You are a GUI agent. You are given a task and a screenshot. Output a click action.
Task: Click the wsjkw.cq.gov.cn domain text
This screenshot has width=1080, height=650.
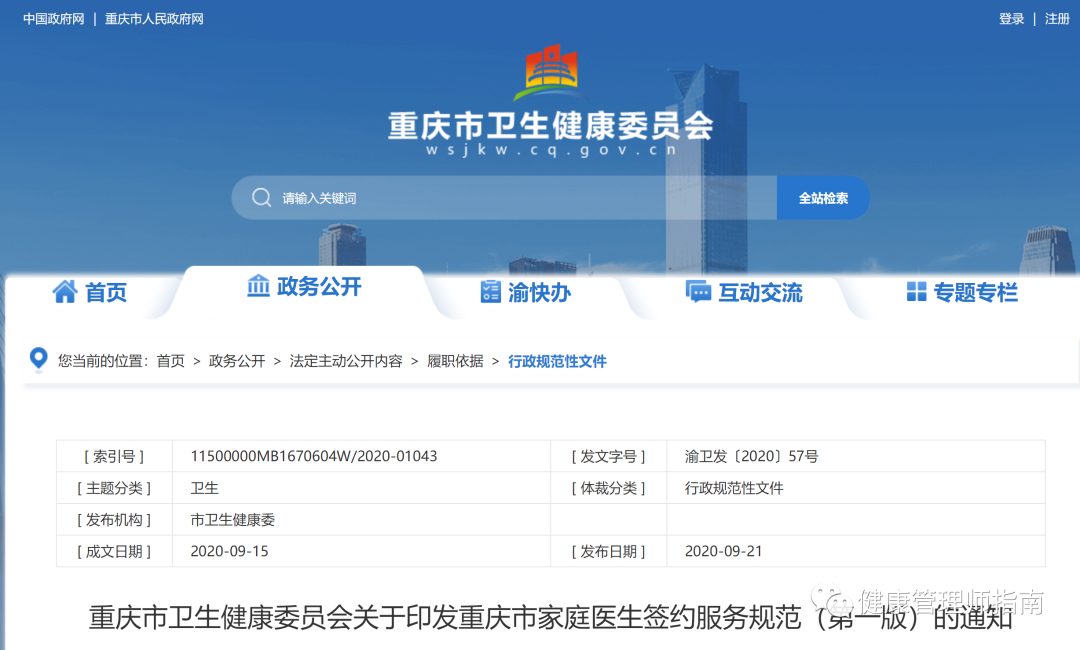tap(551, 150)
